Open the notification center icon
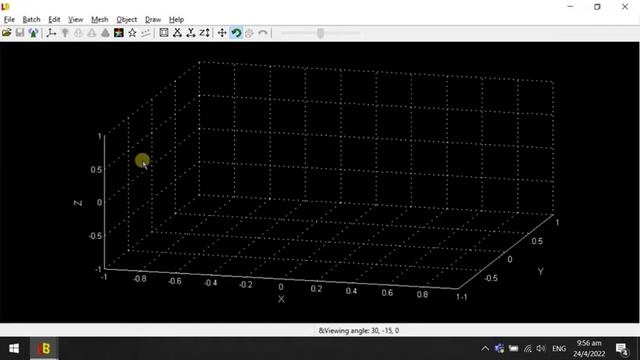Screen dimensions: 640x360 tap(622, 349)
